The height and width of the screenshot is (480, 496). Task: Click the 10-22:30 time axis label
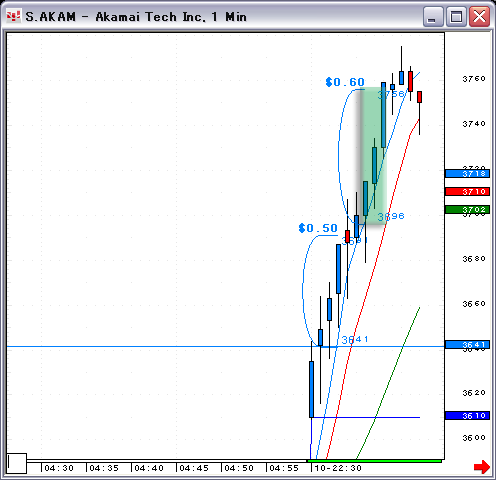338,468
